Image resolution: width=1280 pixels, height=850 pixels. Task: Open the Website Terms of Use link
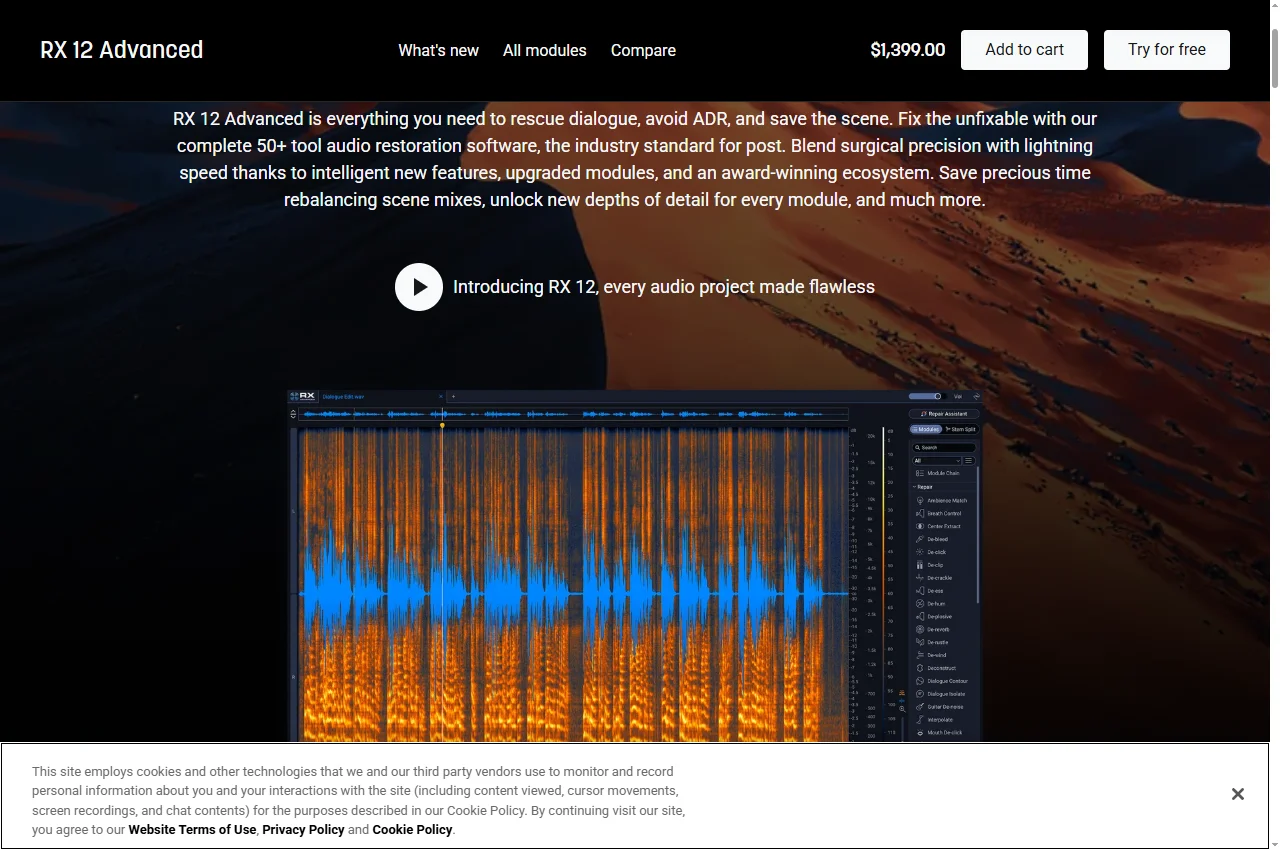click(x=192, y=830)
